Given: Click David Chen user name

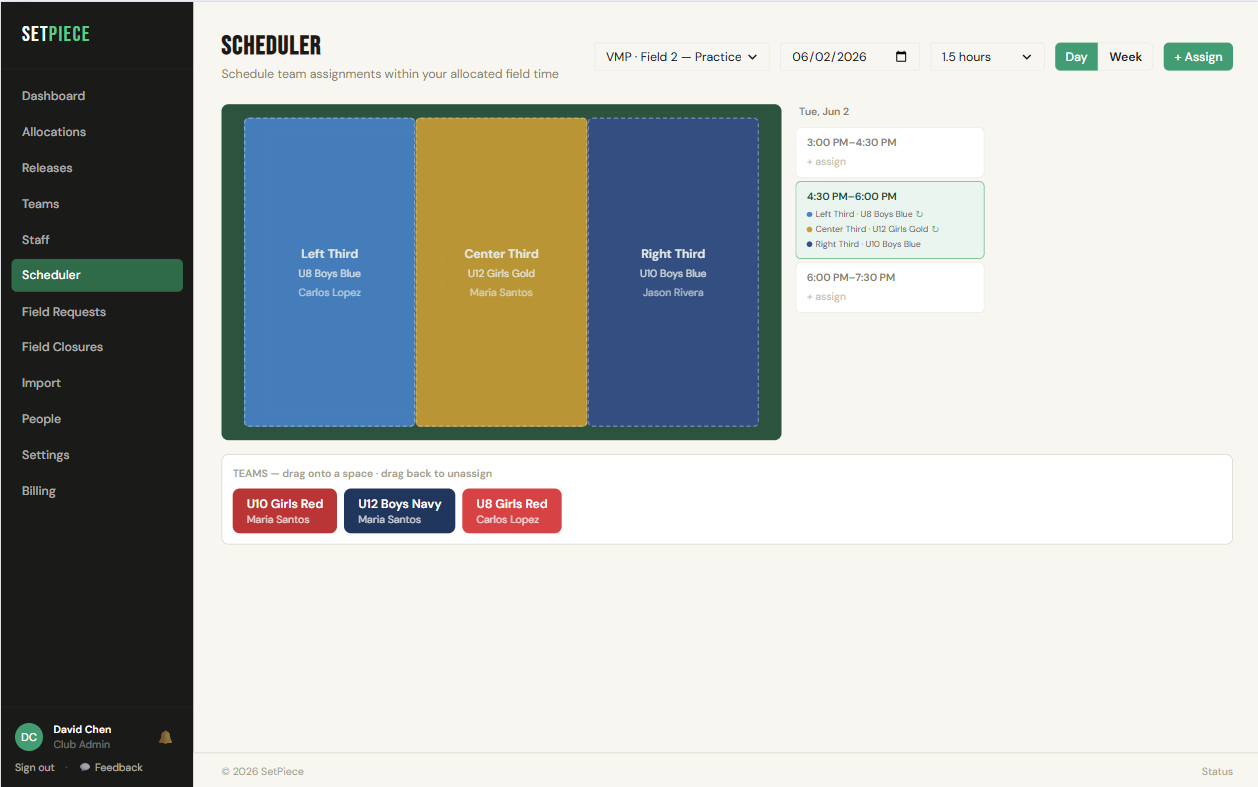Looking at the screenshot, I should pyautogui.click(x=82, y=730).
